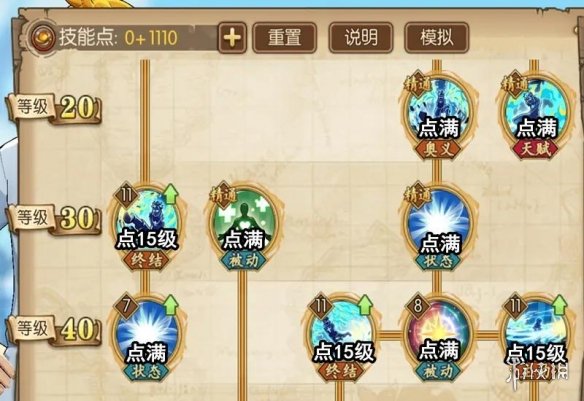Select the level 40 终结 skill numbered 11
The image size is (584, 401).
click(x=342, y=337)
